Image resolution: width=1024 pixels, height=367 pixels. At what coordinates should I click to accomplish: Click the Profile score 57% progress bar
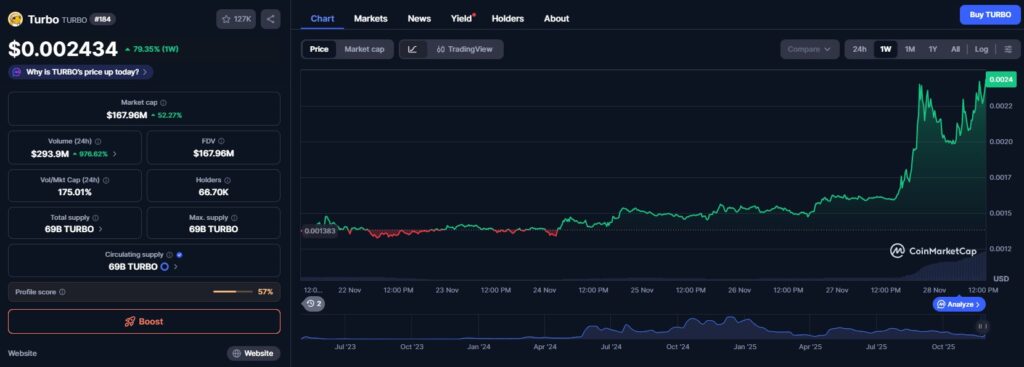click(x=232, y=292)
